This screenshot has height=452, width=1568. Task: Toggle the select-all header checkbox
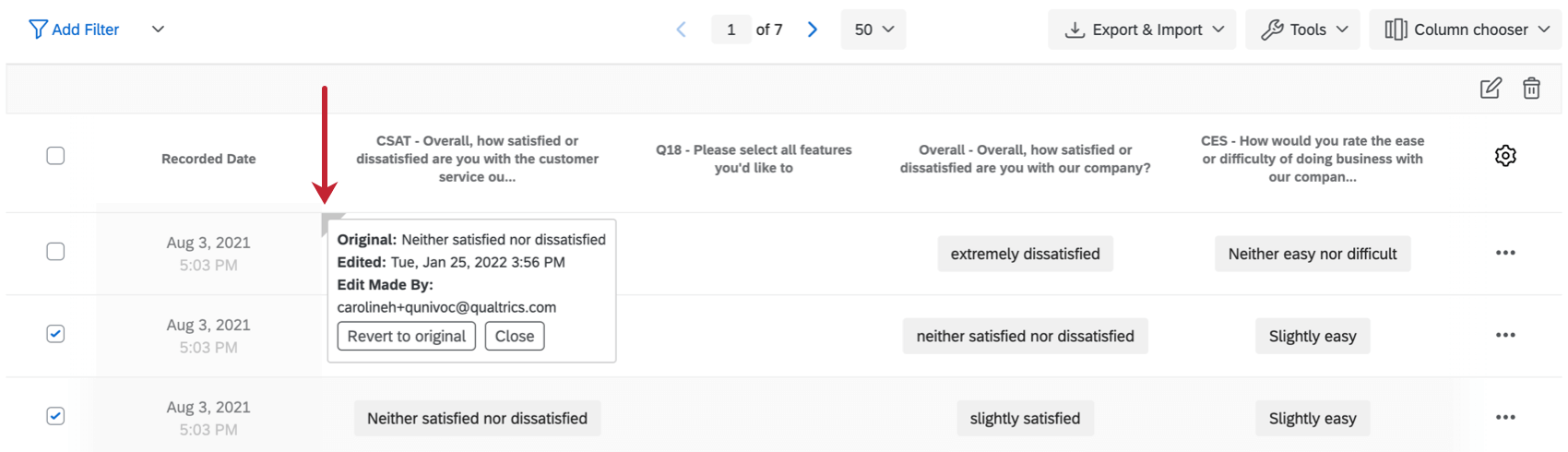[x=55, y=156]
